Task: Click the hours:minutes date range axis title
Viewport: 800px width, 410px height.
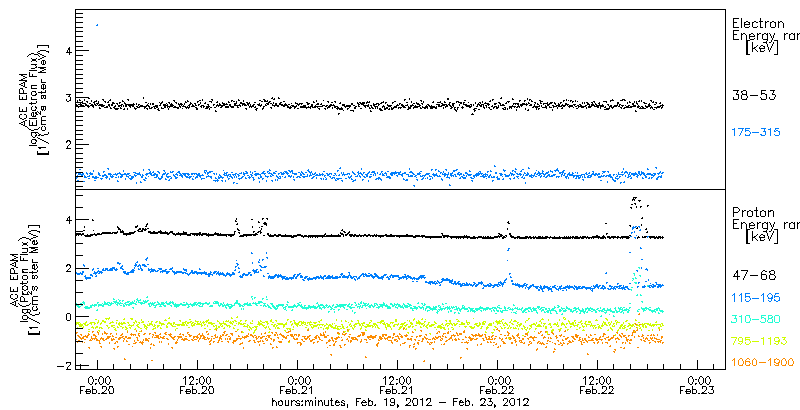Action: click(400, 402)
